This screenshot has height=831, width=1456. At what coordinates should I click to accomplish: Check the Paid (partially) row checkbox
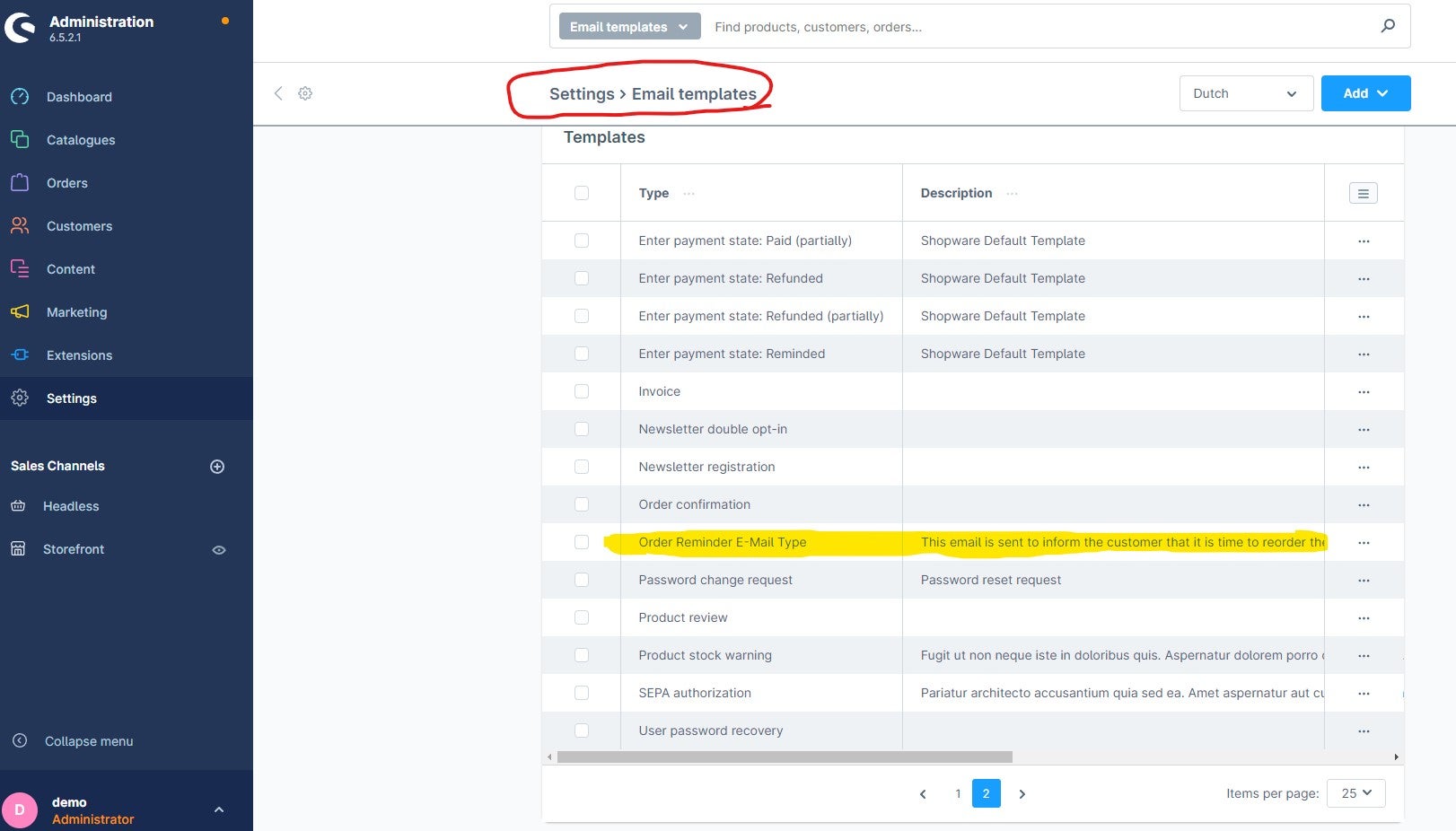582,241
